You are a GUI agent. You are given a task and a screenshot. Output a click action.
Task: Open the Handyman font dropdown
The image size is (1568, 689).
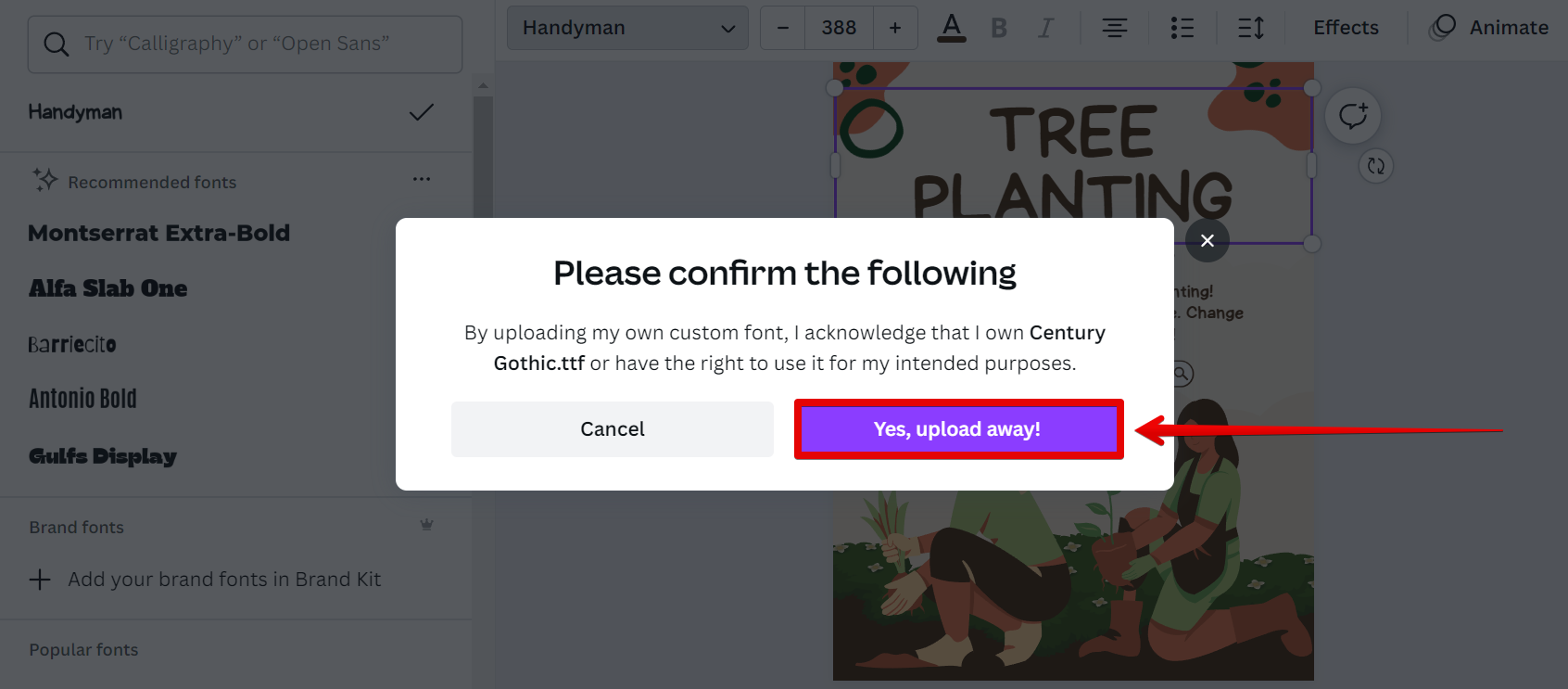tap(627, 28)
